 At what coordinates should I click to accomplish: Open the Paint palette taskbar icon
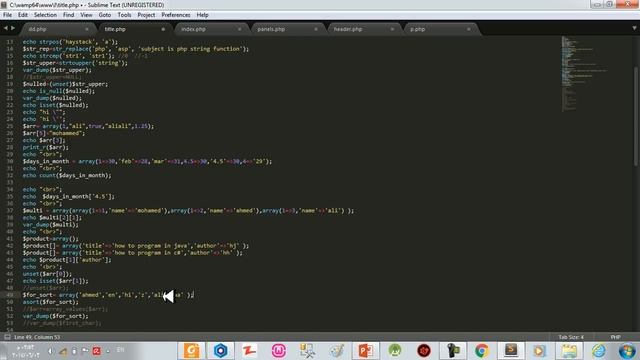[337, 351]
